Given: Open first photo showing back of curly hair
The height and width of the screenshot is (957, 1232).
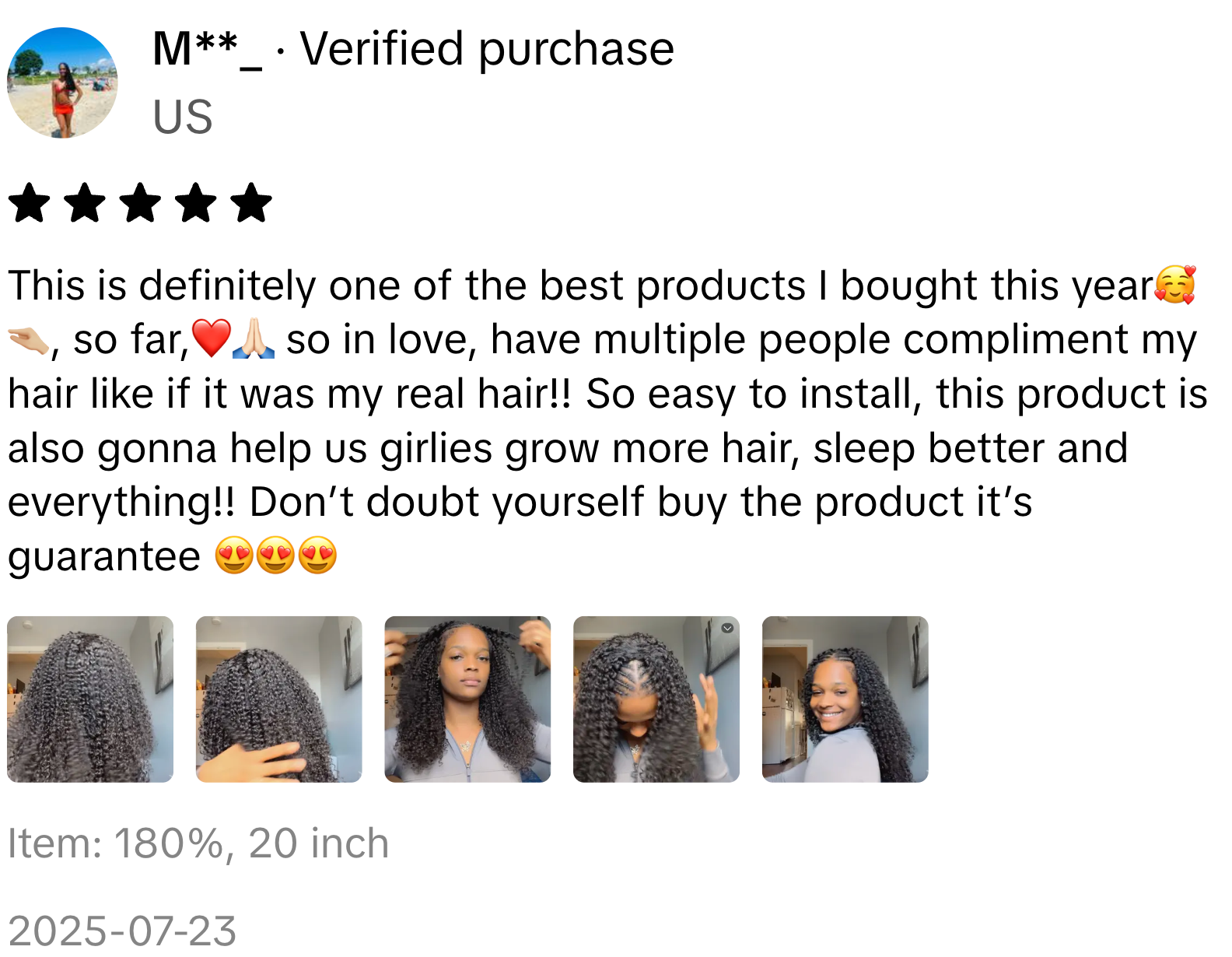Looking at the screenshot, I should coord(90,699).
